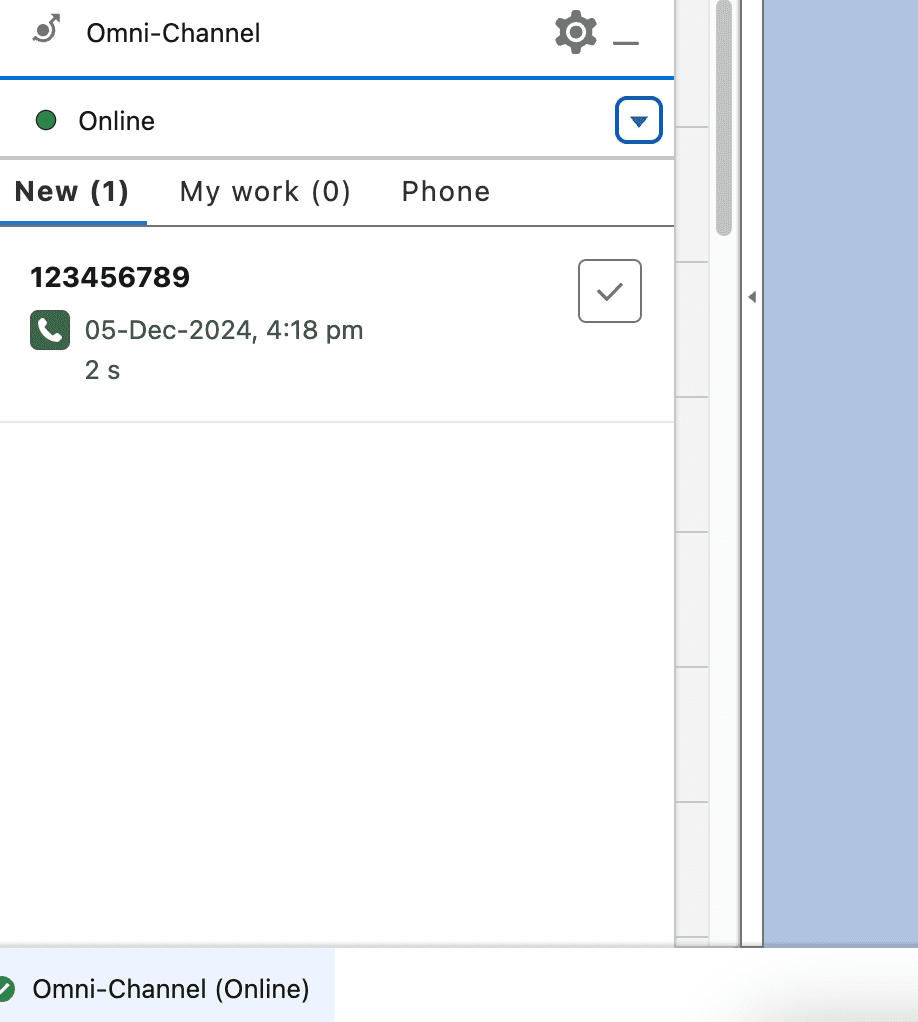Click the Online status label
Viewport: 918px width, 1022px height.
click(117, 121)
